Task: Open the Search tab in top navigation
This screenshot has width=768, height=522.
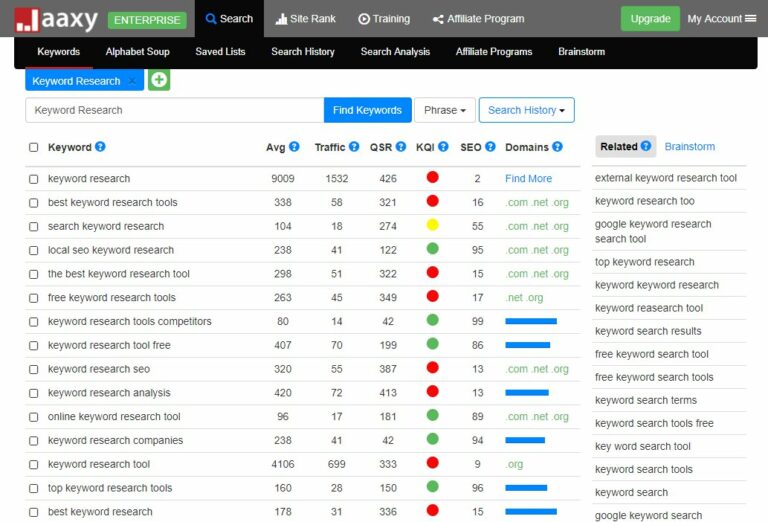Action: tap(229, 19)
